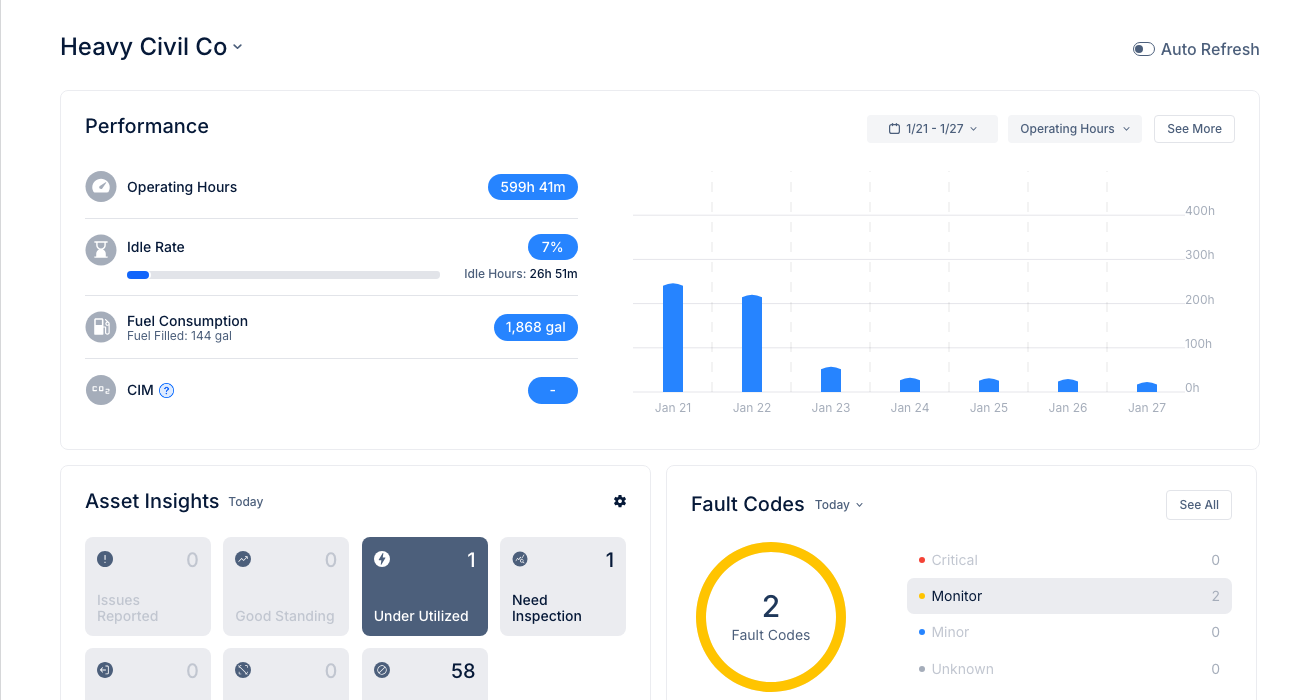The width and height of the screenshot is (1310, 700).
Task: Click the Jan 25 bar in chart
Action: tap(989, 385)
